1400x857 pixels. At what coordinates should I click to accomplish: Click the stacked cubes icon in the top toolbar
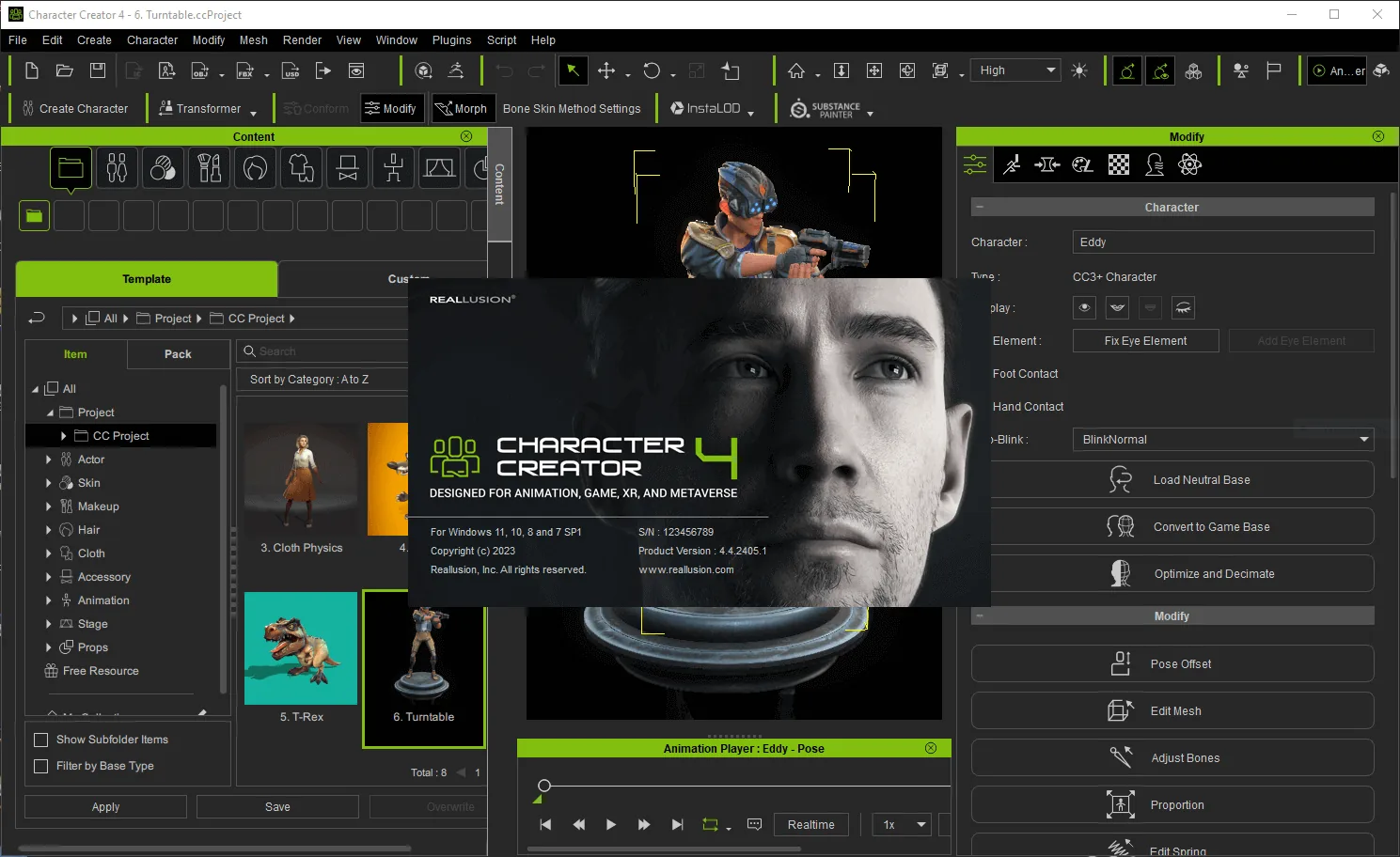[x=1194, y=70]
